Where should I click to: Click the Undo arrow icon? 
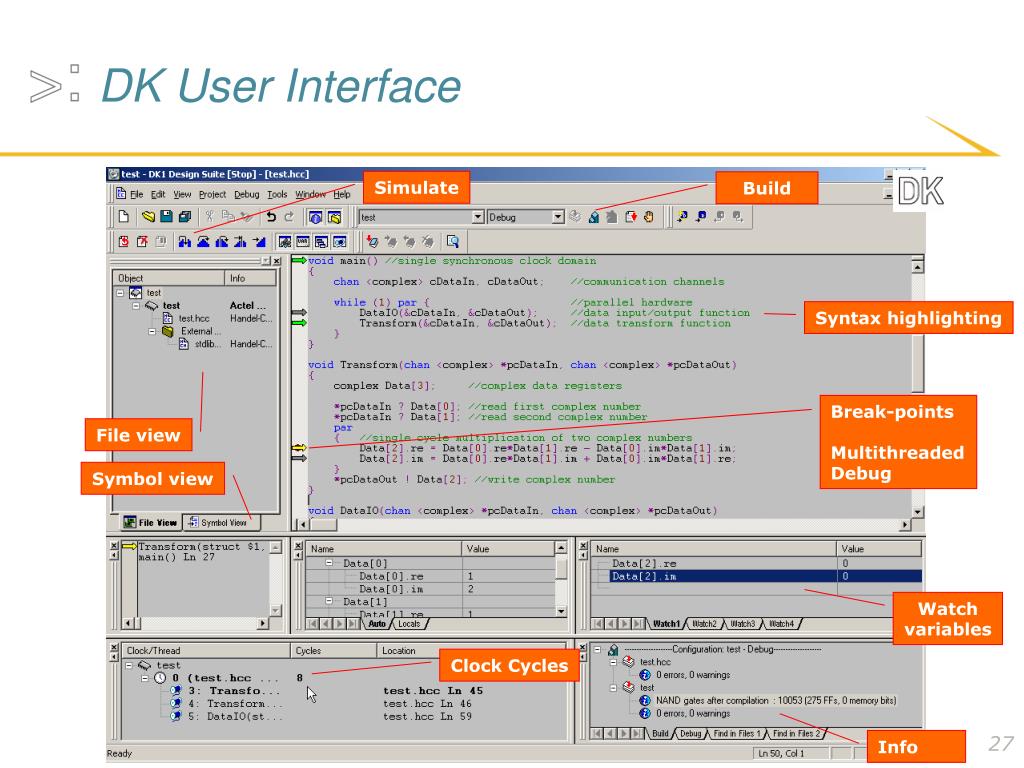point(270,217)
